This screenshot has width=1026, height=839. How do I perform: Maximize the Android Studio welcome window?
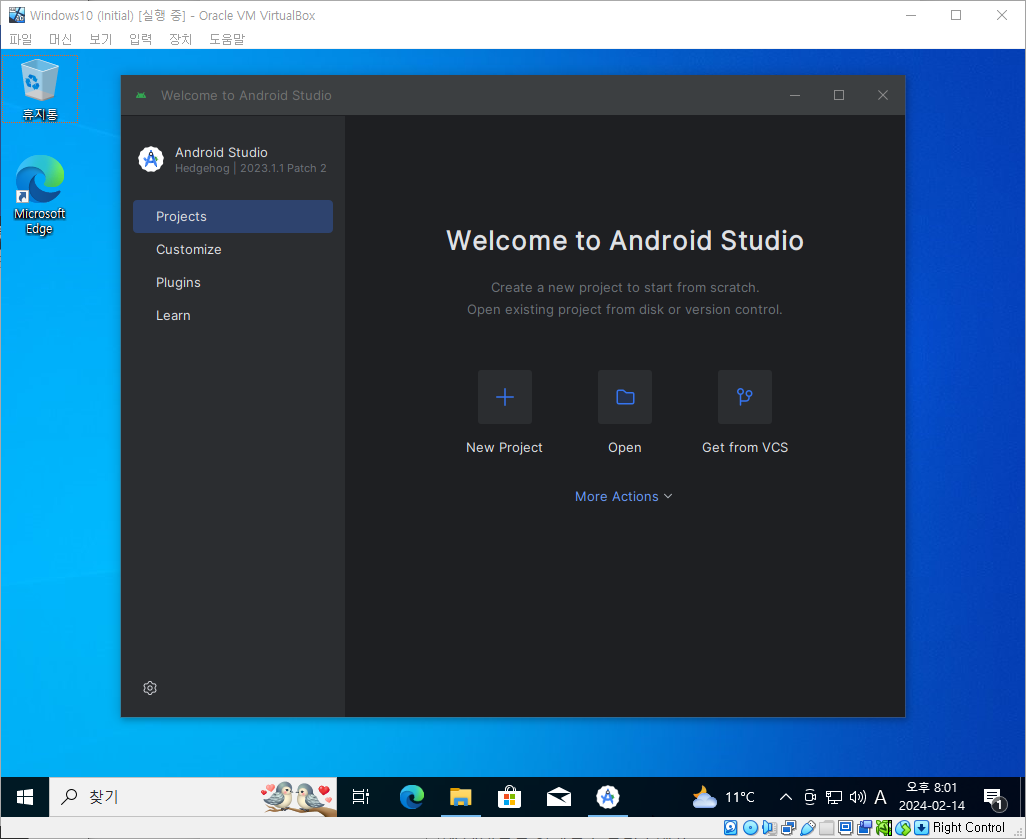839,96
